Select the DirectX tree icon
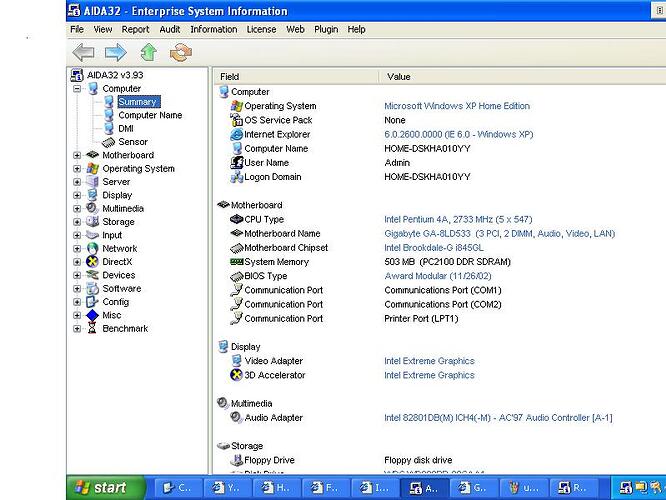The height and width of the screenshot is (500, 666). coord(93,262)
